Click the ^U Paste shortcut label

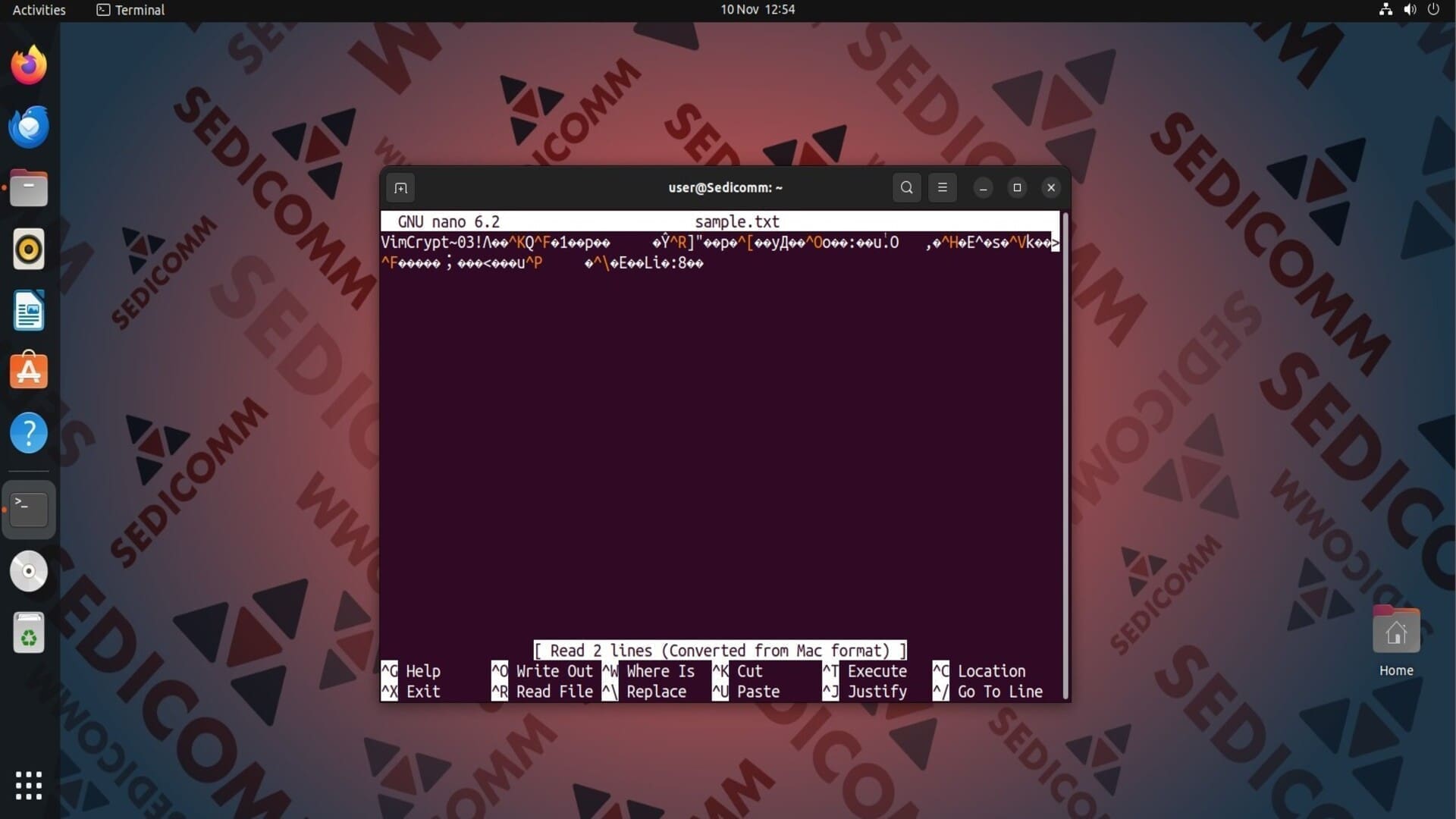746,692
